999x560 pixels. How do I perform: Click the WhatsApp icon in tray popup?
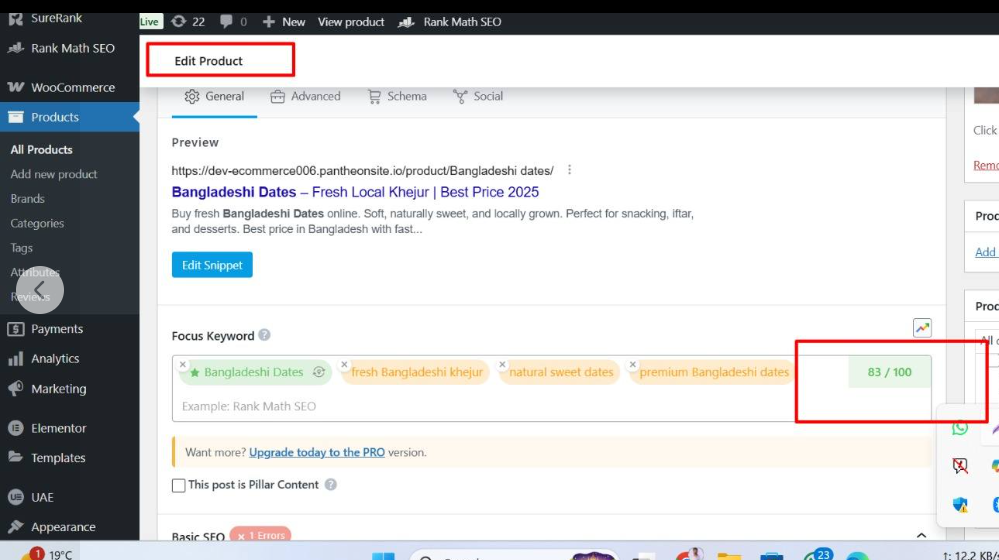pos(960,428)
